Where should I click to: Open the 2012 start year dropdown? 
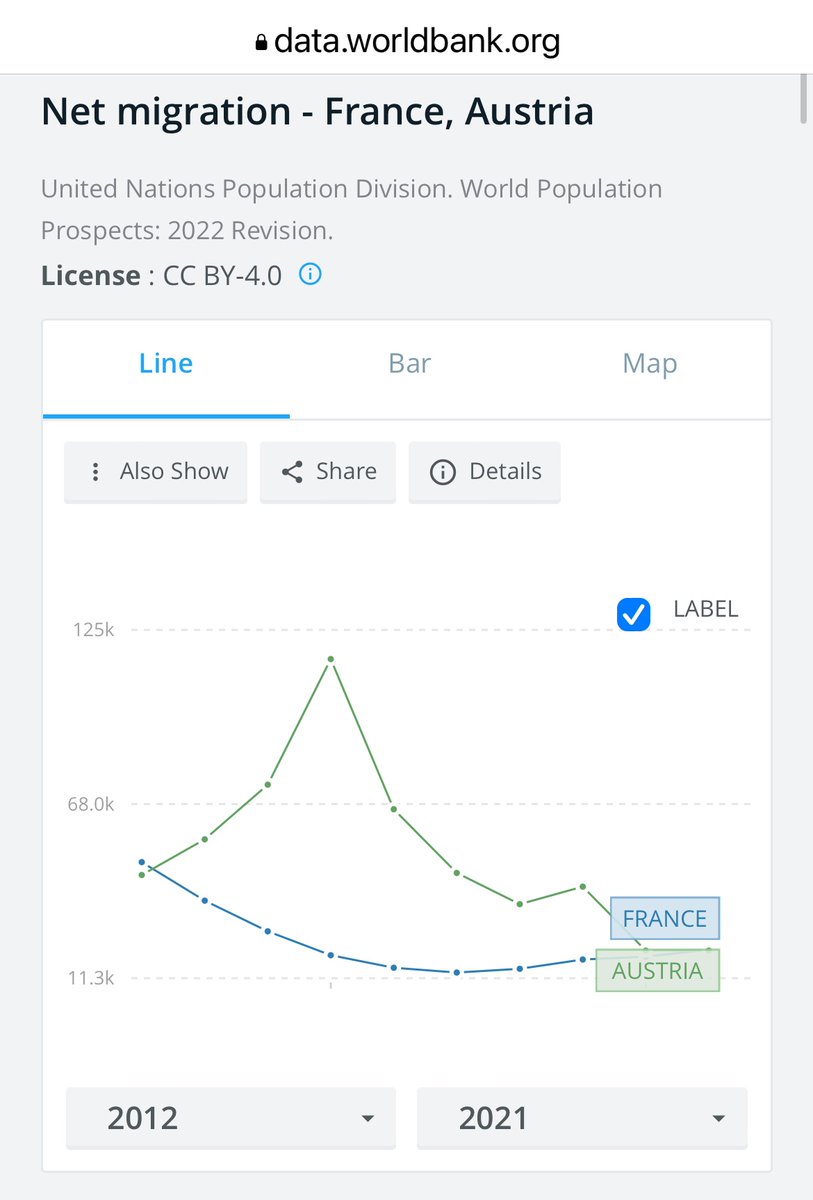231,1118
